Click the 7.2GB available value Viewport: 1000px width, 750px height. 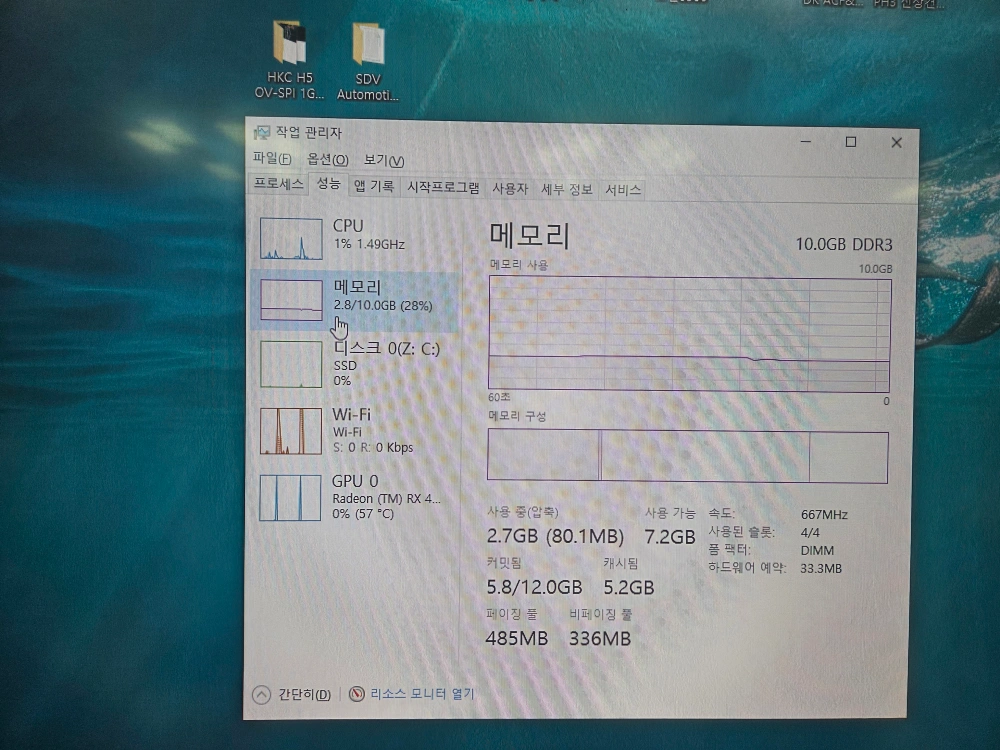tap(670, 537)
